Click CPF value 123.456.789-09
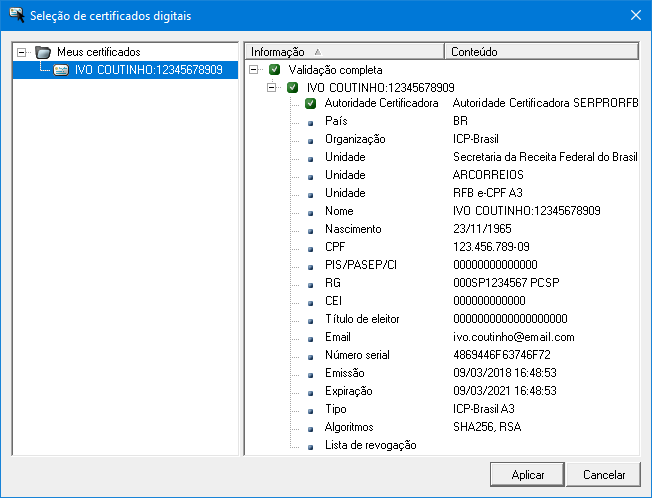This screenshot has height=498, width=652. click(x=491, y=247)
